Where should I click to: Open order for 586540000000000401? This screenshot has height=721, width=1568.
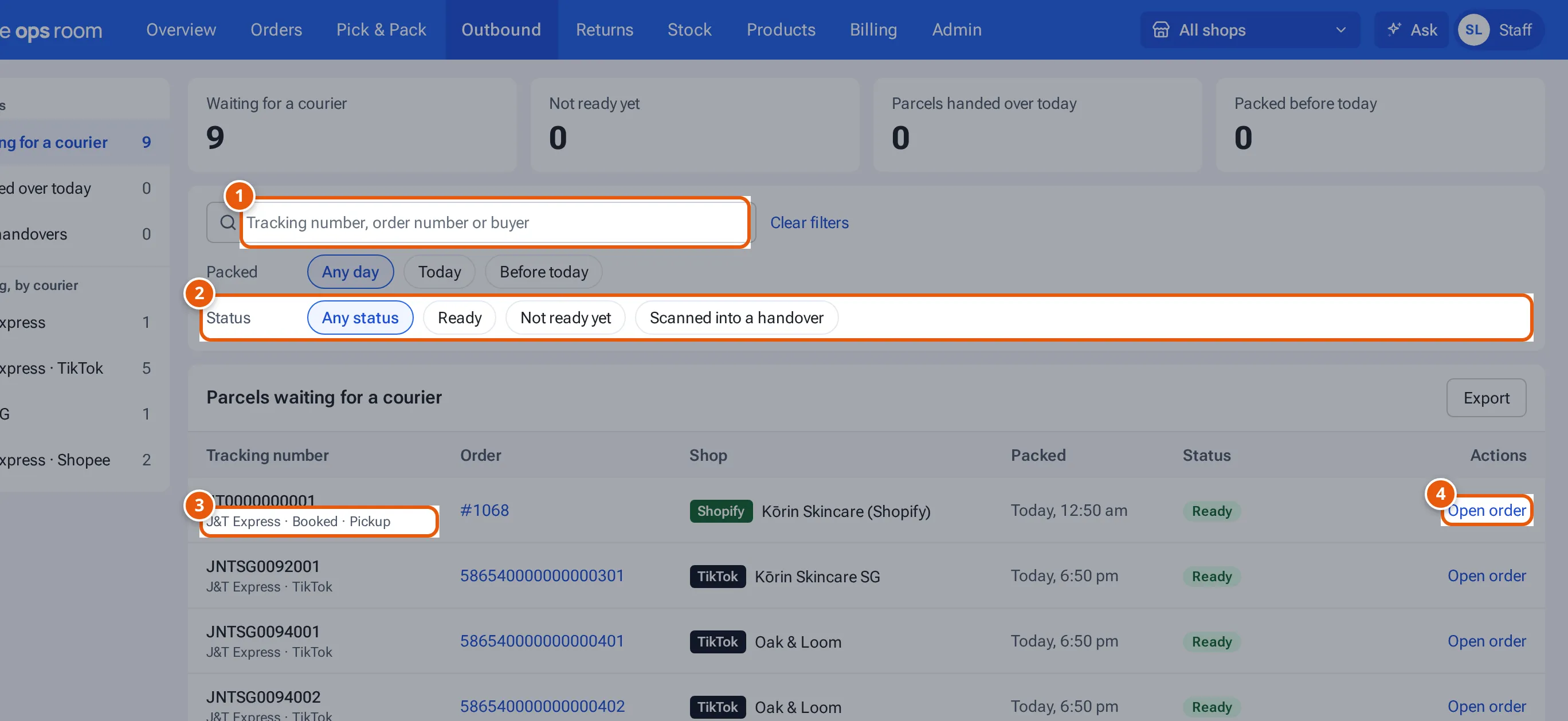1486,641
